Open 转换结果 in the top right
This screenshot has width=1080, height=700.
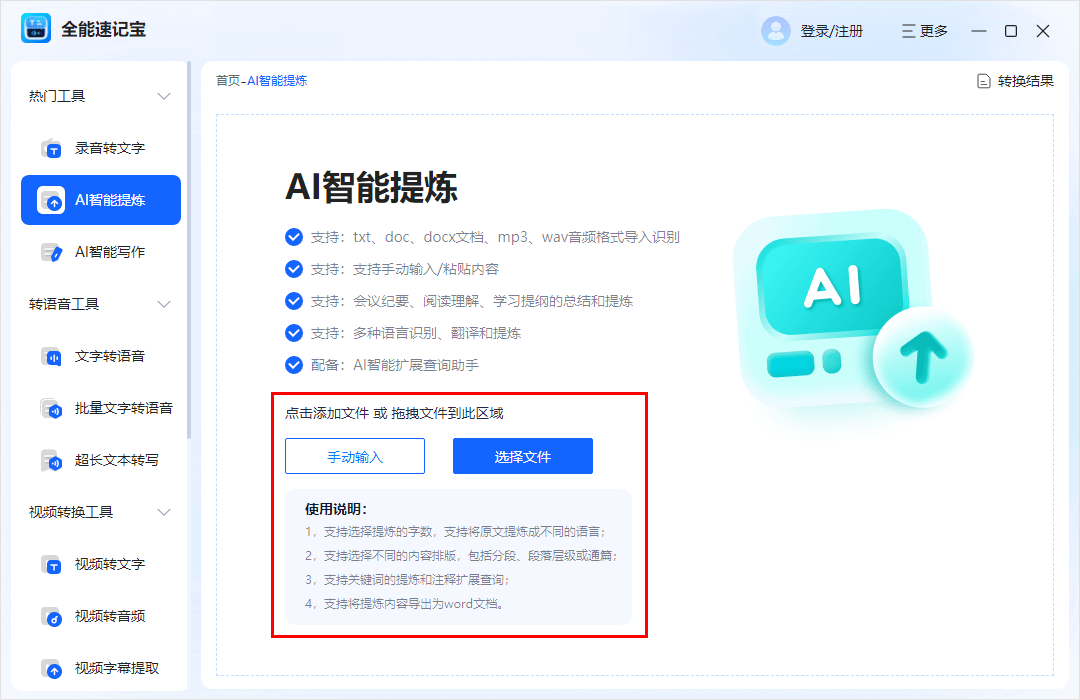1015,81
